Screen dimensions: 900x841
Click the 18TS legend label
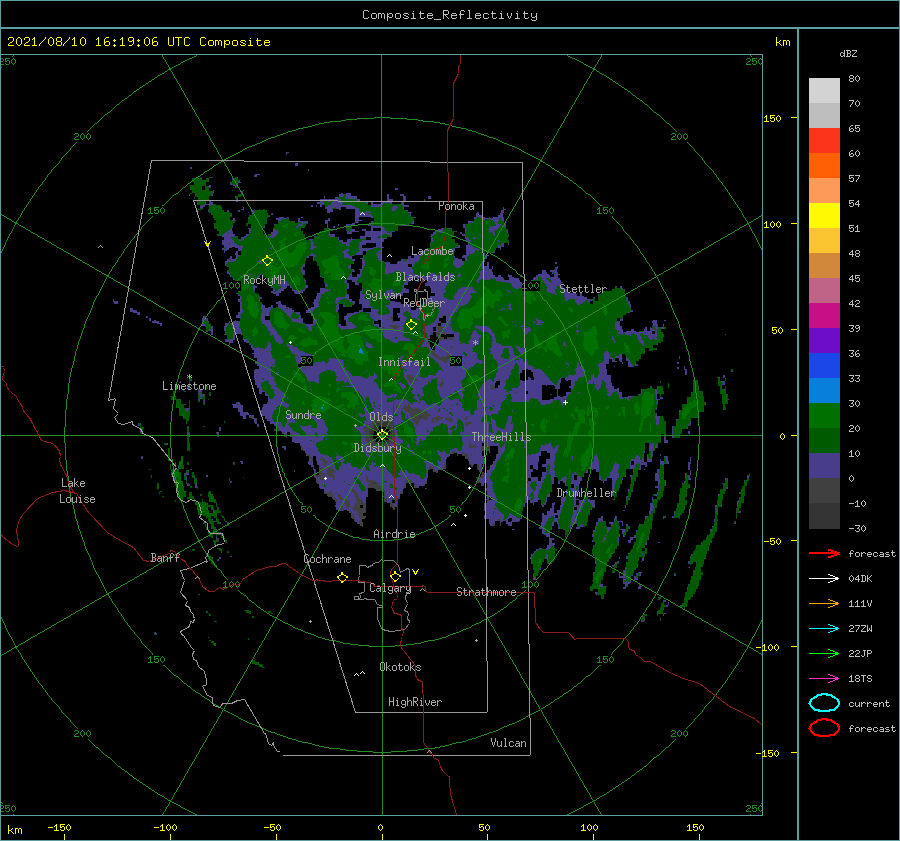860,679
